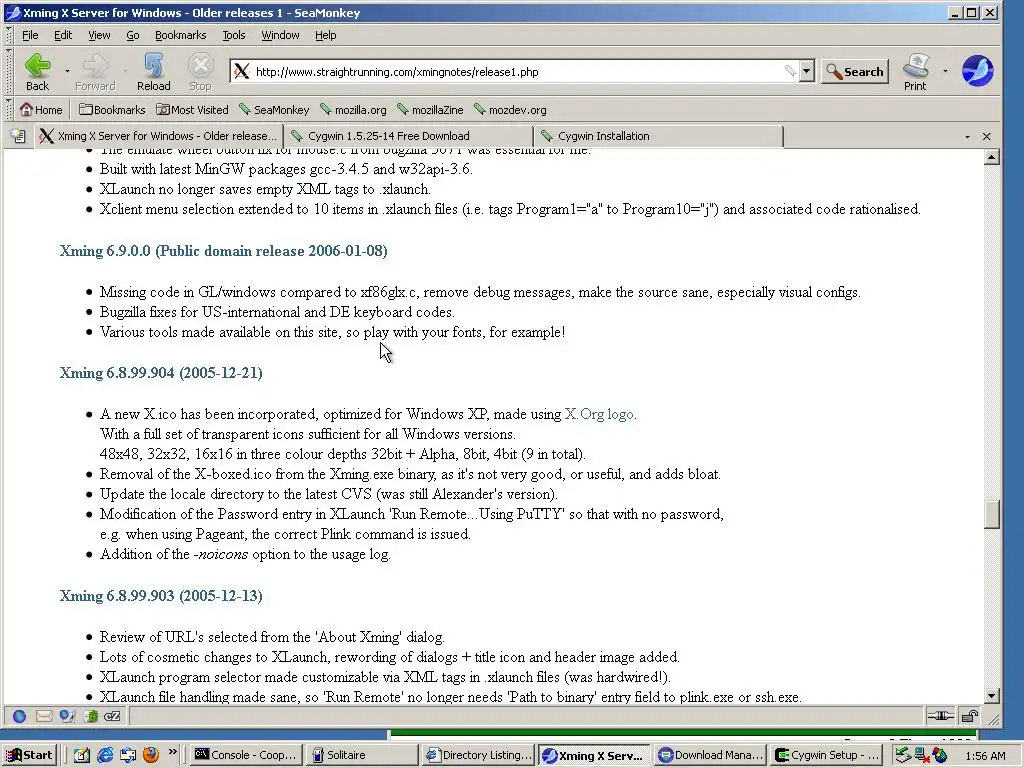Open Composer from status bar icon
The height and width of the screenshot is (768, 1024).
67,716
